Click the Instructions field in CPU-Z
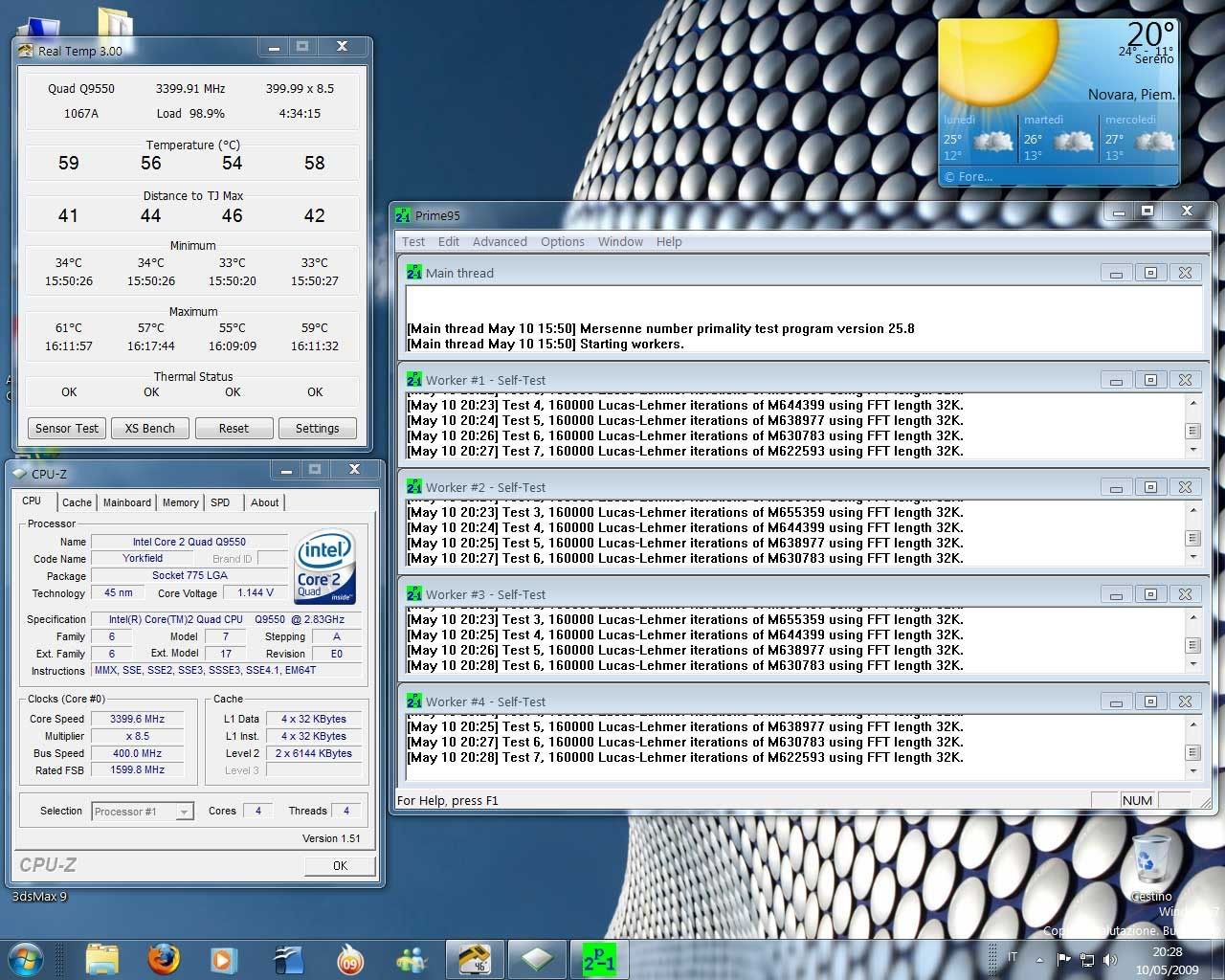The width and height of the screenshot is (1225, 980). pos(227,670)
